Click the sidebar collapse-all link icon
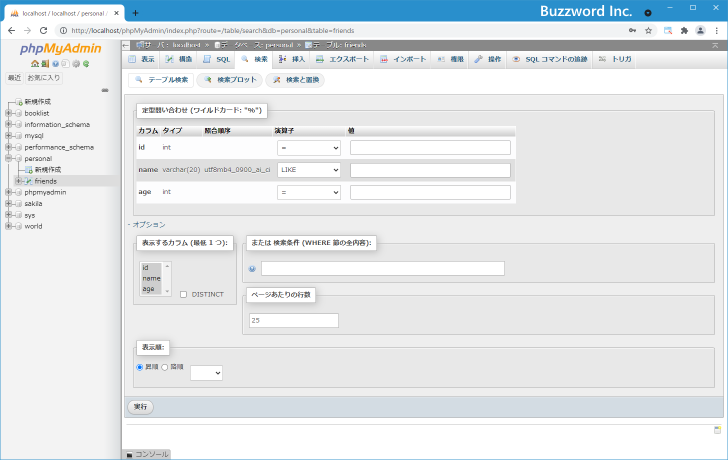Screen dimensions: 728x460 point(105,90)
